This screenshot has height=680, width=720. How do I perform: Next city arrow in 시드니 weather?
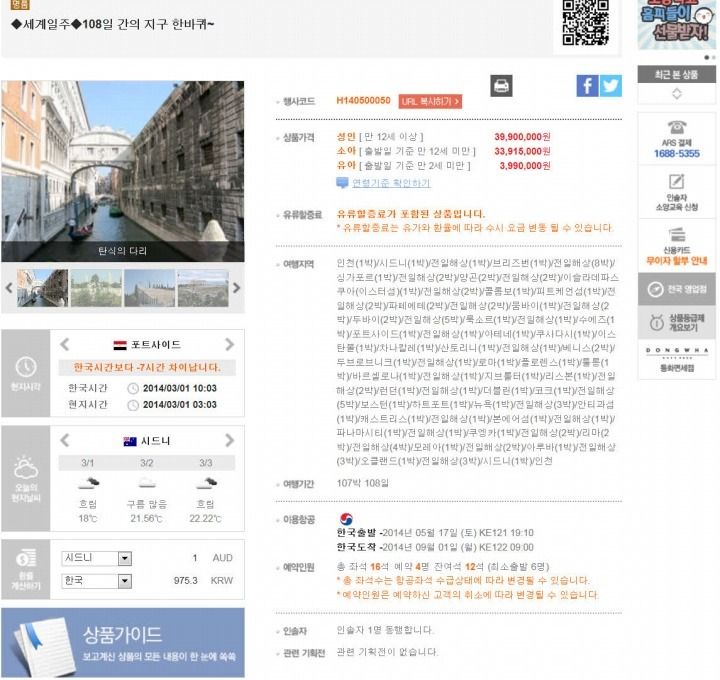click(x=230, y=440)
